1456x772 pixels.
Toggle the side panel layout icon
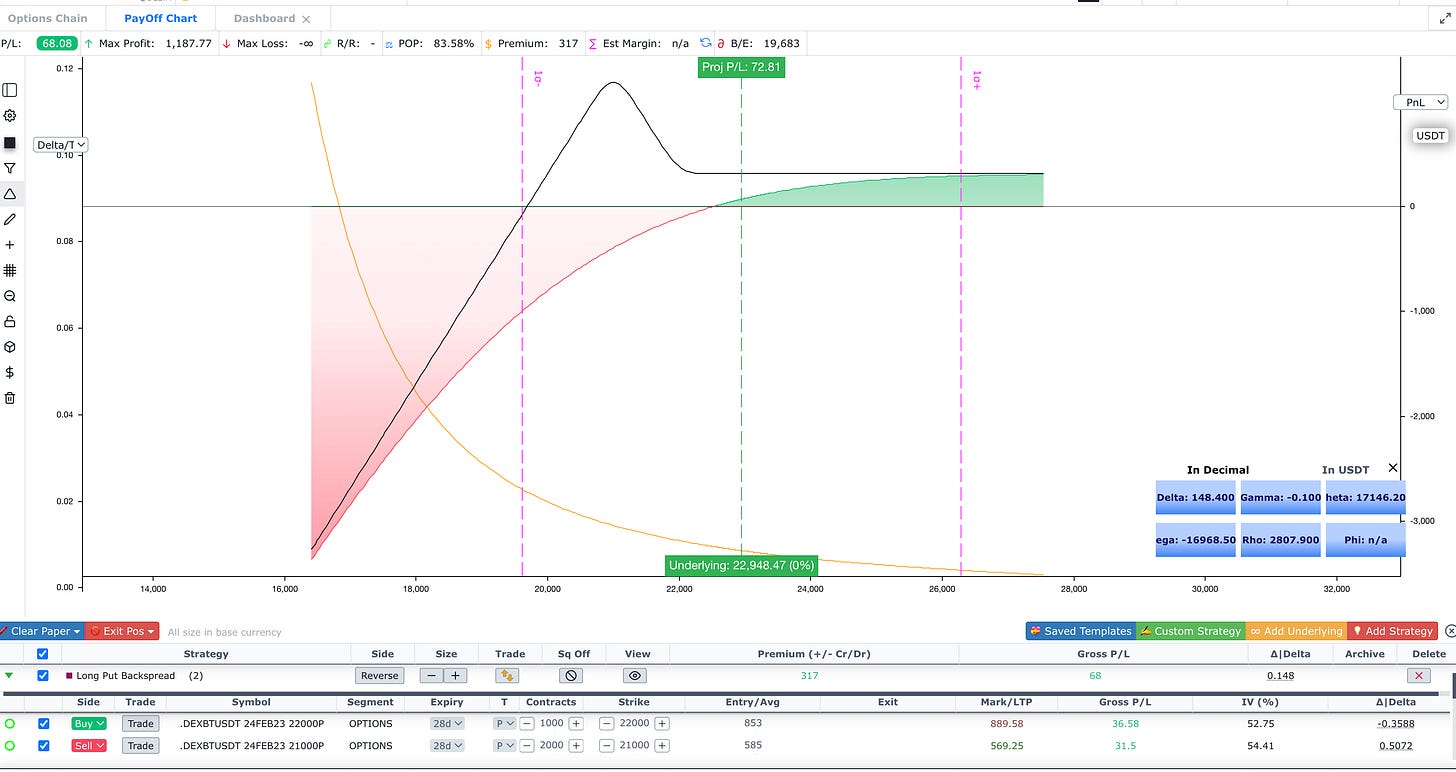(x=10, y=90)
